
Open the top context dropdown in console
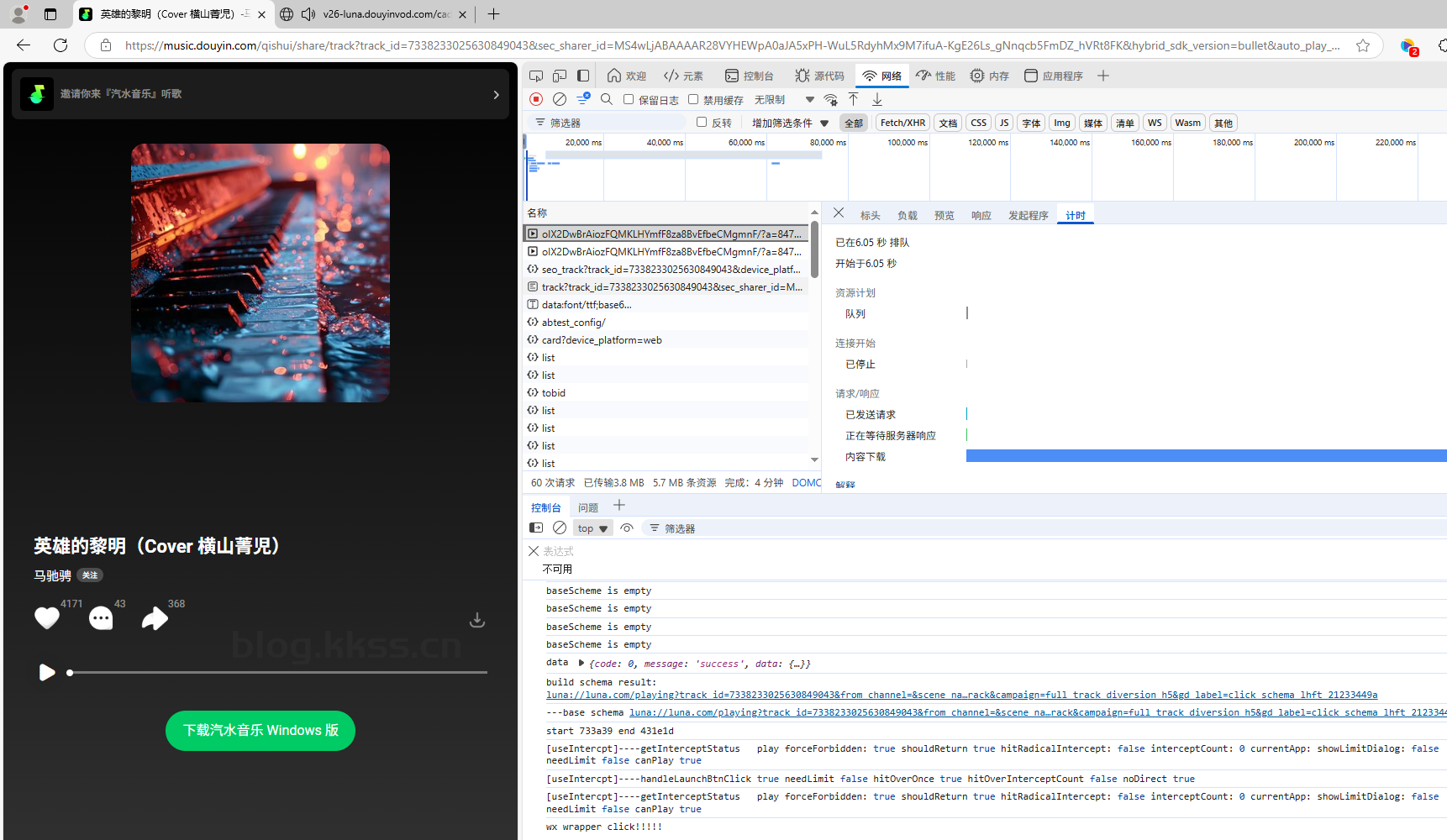coord(592,528)
